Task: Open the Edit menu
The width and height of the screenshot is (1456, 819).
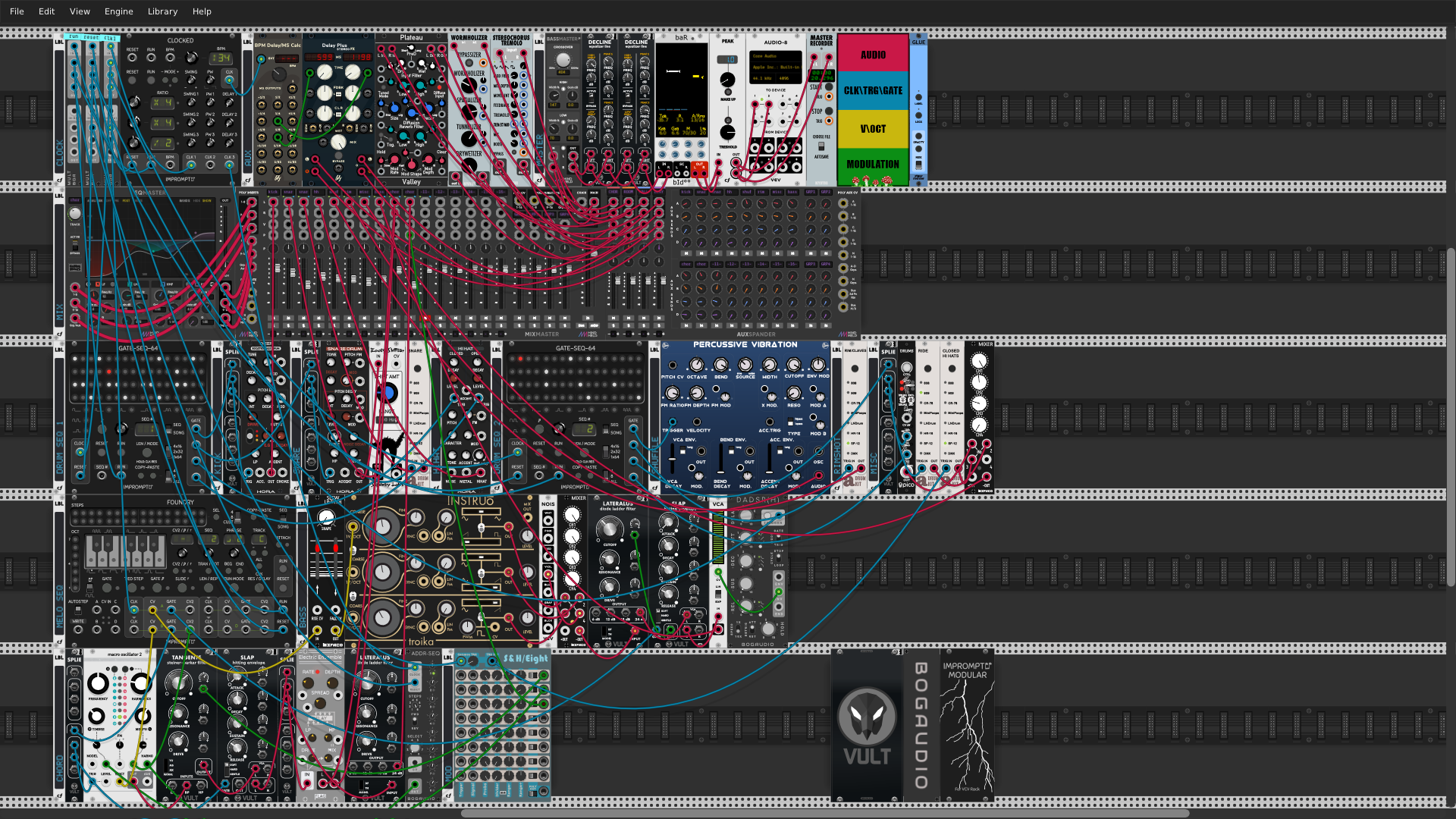Action: tap(46, 11)
